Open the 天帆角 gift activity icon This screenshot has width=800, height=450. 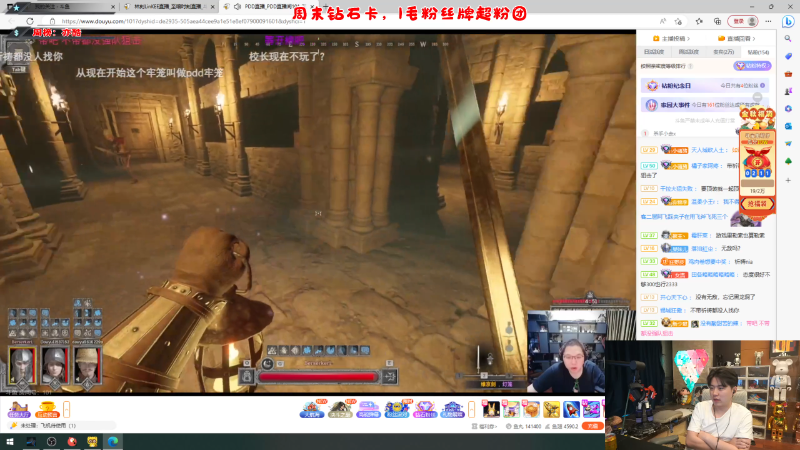(x=311, y=409)
